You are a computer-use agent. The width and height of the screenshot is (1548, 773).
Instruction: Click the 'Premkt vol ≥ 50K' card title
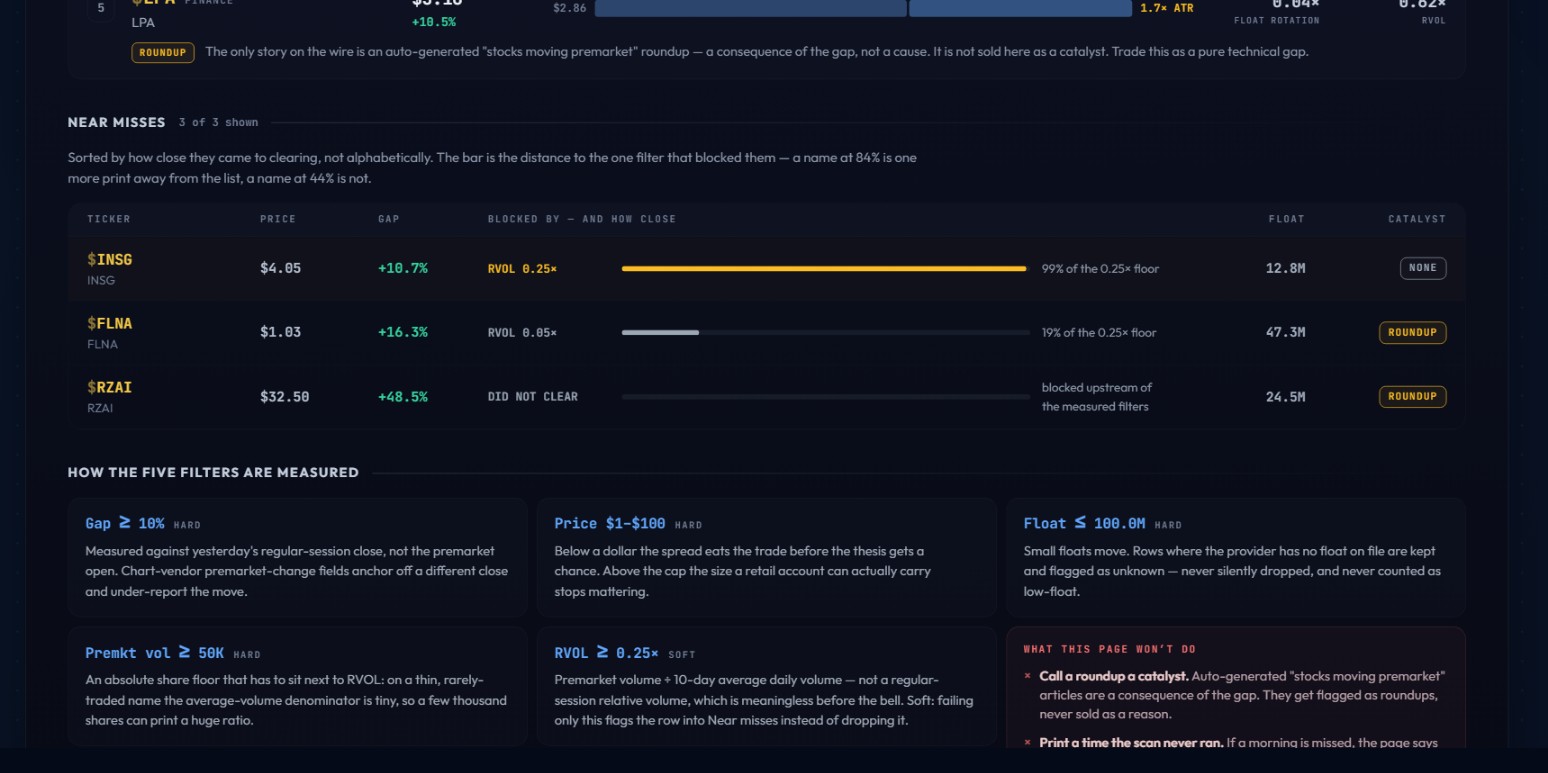point(154,653)
